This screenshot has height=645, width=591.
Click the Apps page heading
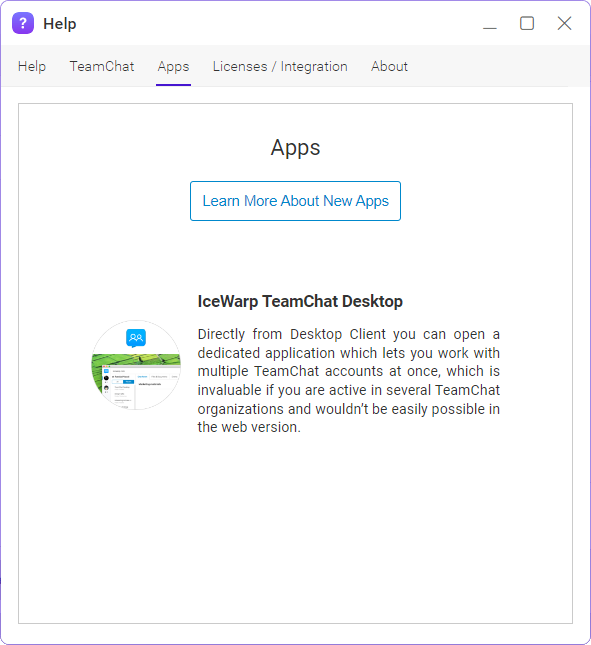(x=295, y=148)
